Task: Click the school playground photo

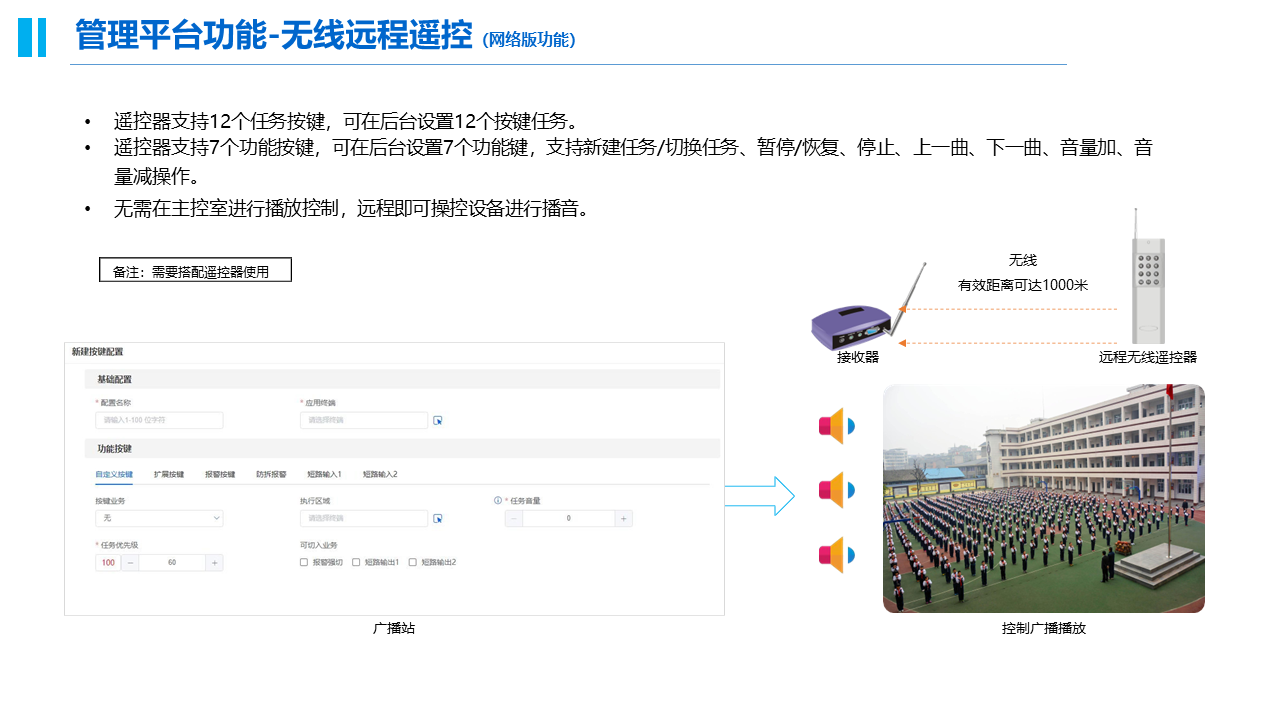Action: 1043,498
